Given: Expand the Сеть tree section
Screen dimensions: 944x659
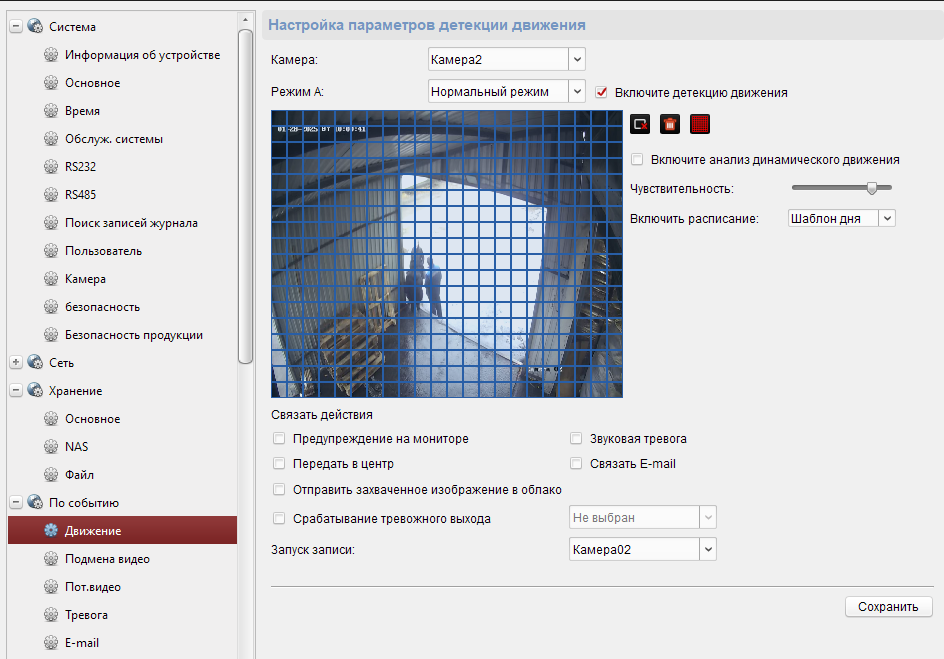Looking at the screenshot, I should click(x=16, y=363).
